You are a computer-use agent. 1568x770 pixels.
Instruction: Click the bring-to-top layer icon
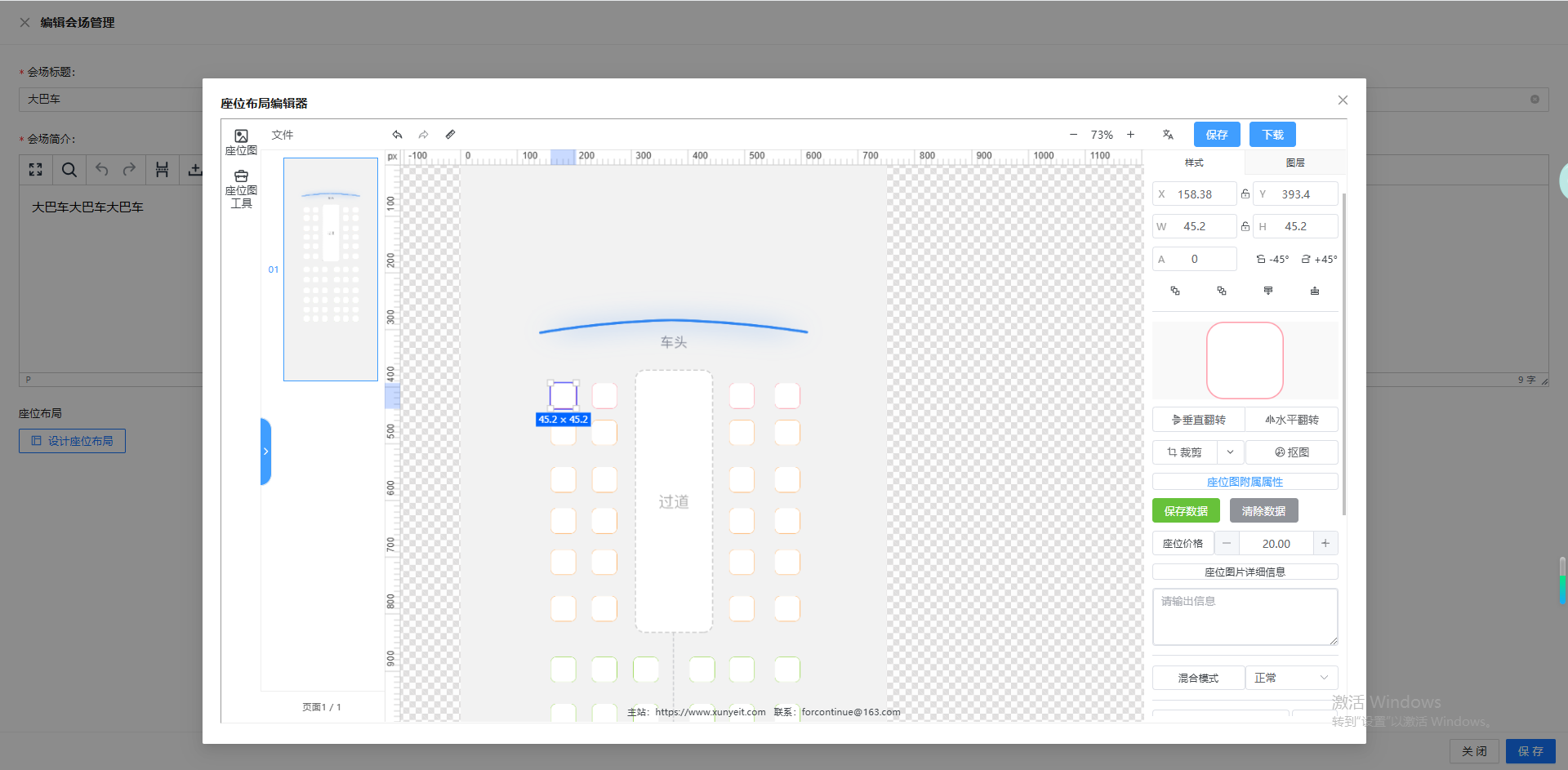pos(1268,291)
